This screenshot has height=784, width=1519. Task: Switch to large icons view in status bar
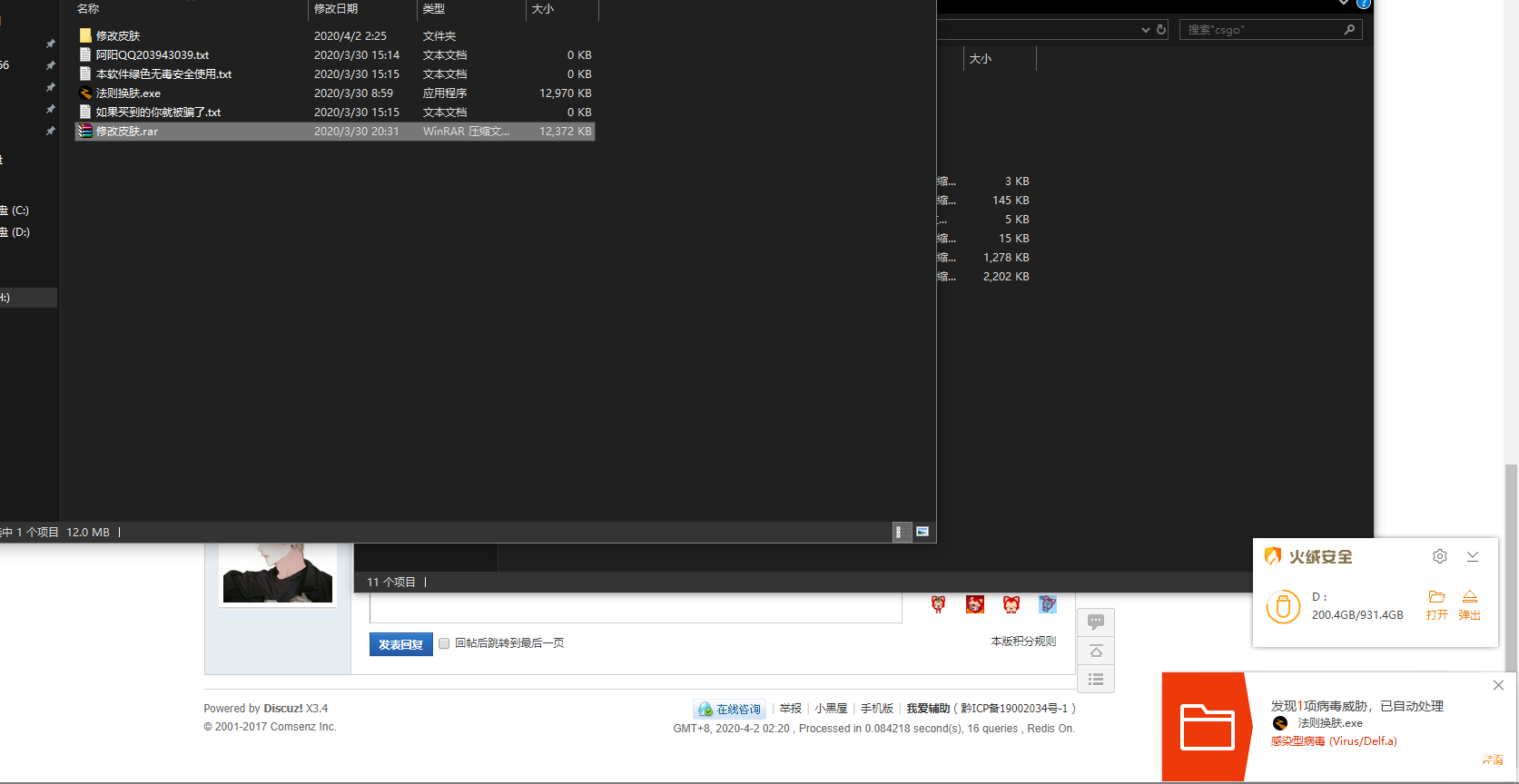(x=922, y=532)
